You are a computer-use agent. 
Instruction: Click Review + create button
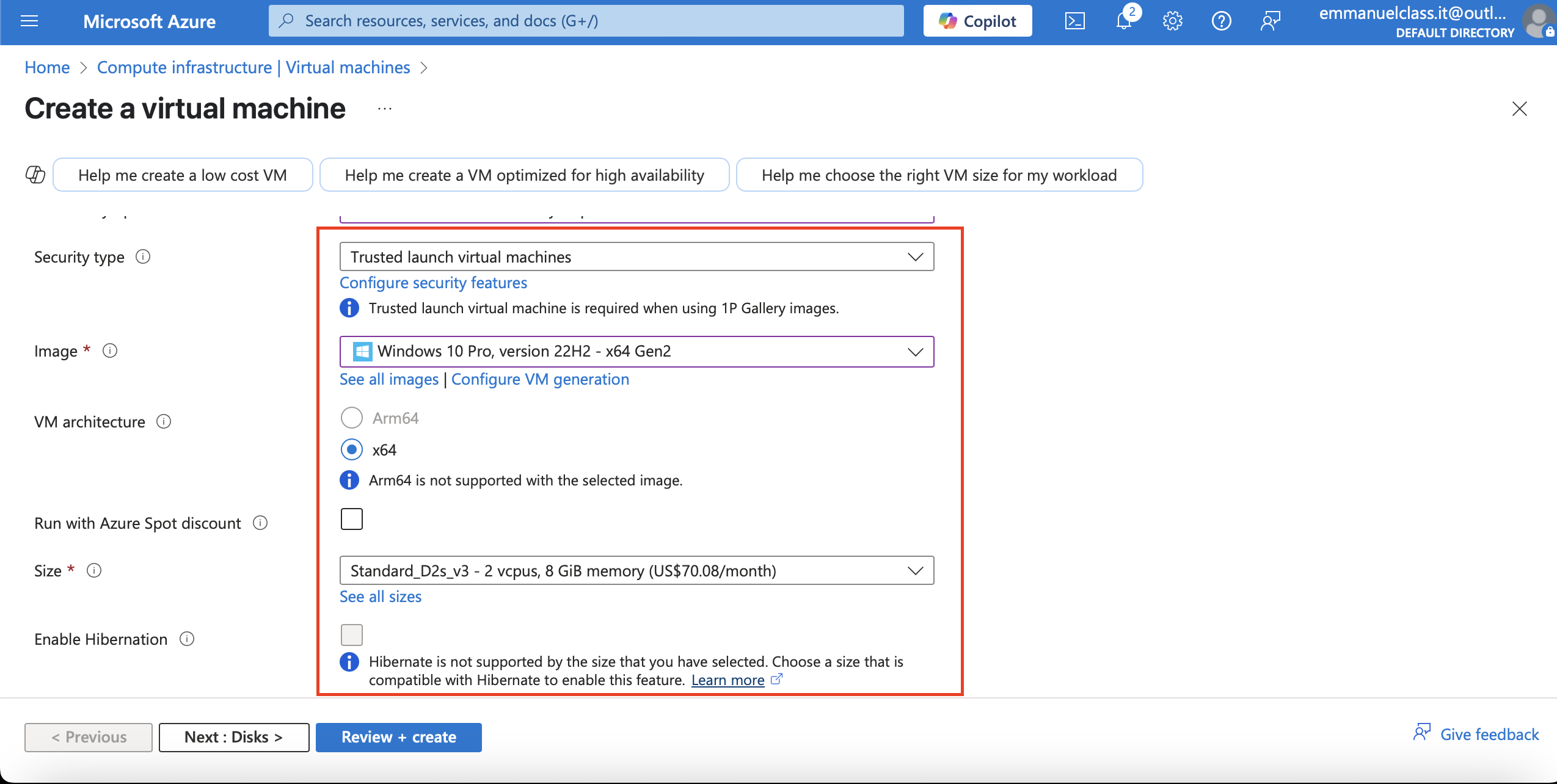tap(398, 737)
